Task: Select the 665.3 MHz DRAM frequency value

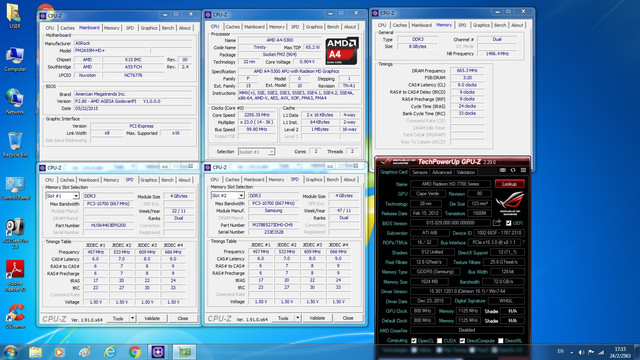Action: click(467, 71)
